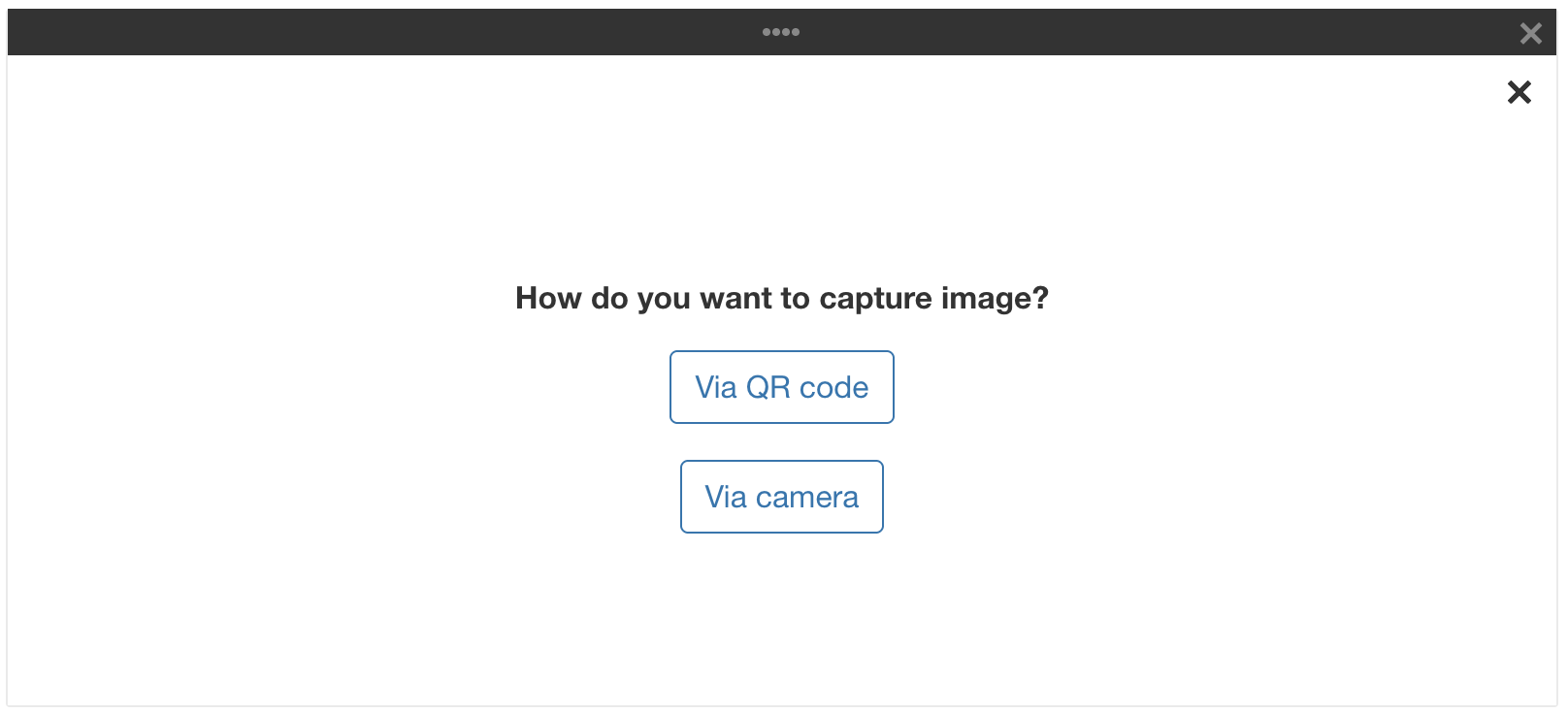Choose the Via camera option

[782, 497]
